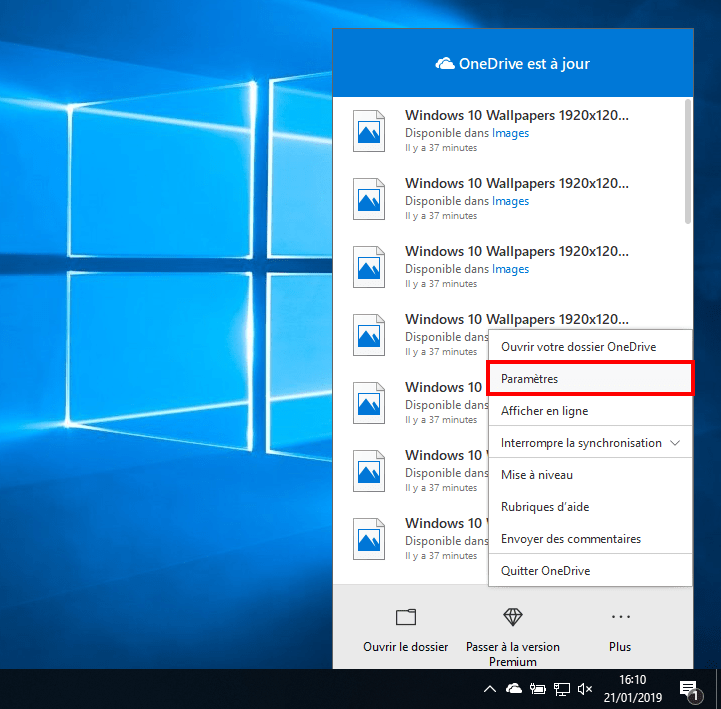Click OneDrive cloud icon in system tray
Viewport: 721px width, 709px height.
click(514, 688)
